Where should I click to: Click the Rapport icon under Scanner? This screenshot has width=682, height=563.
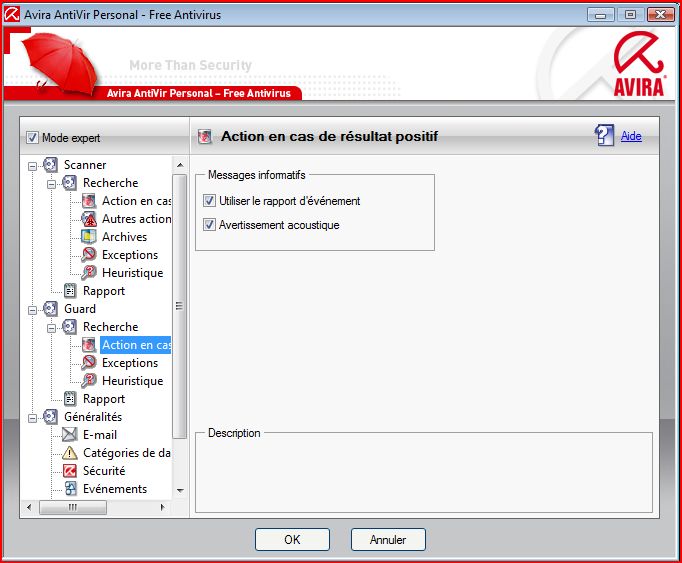pos(70,291)
